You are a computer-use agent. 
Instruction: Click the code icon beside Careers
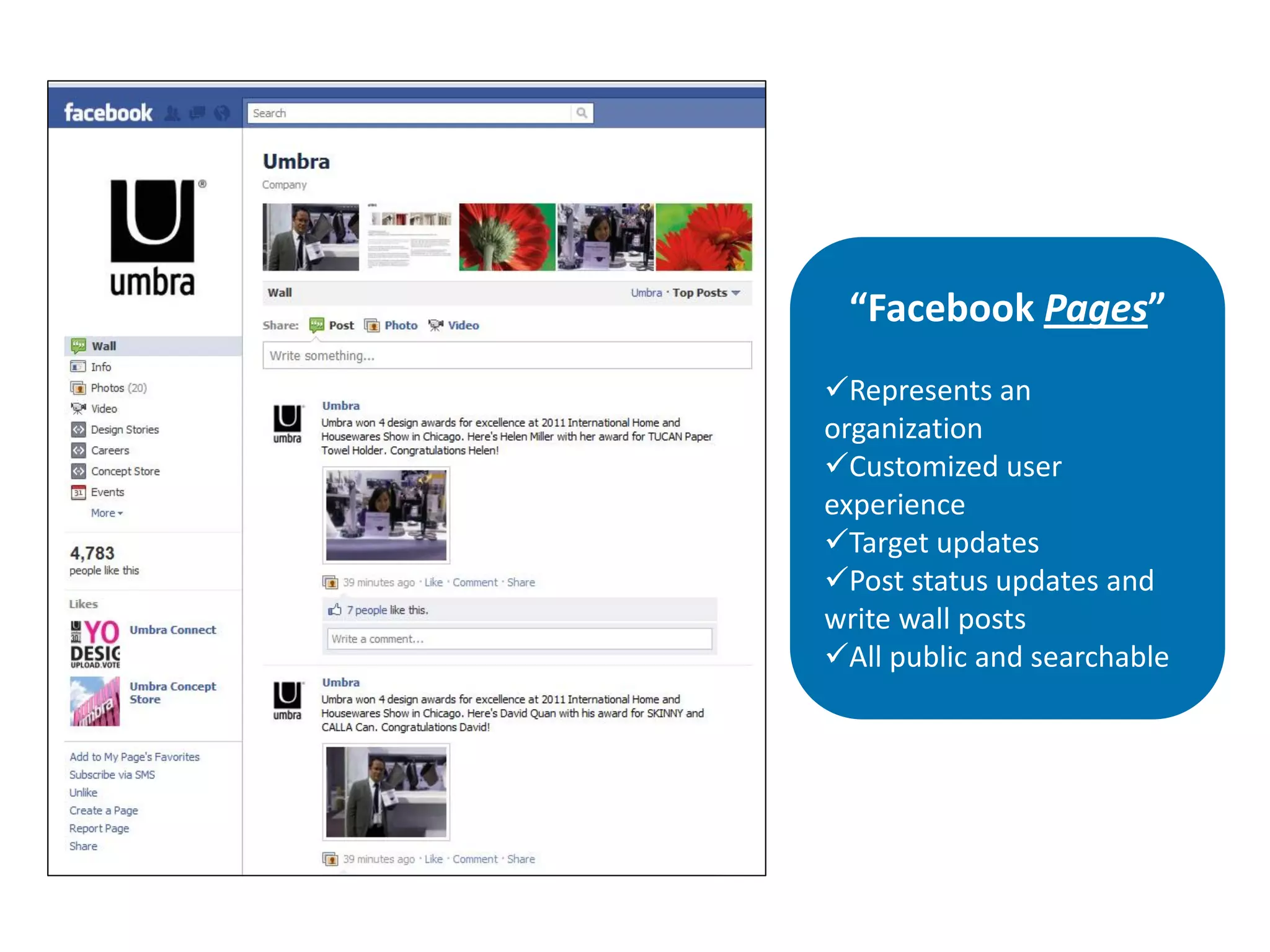tap(78, 451)
